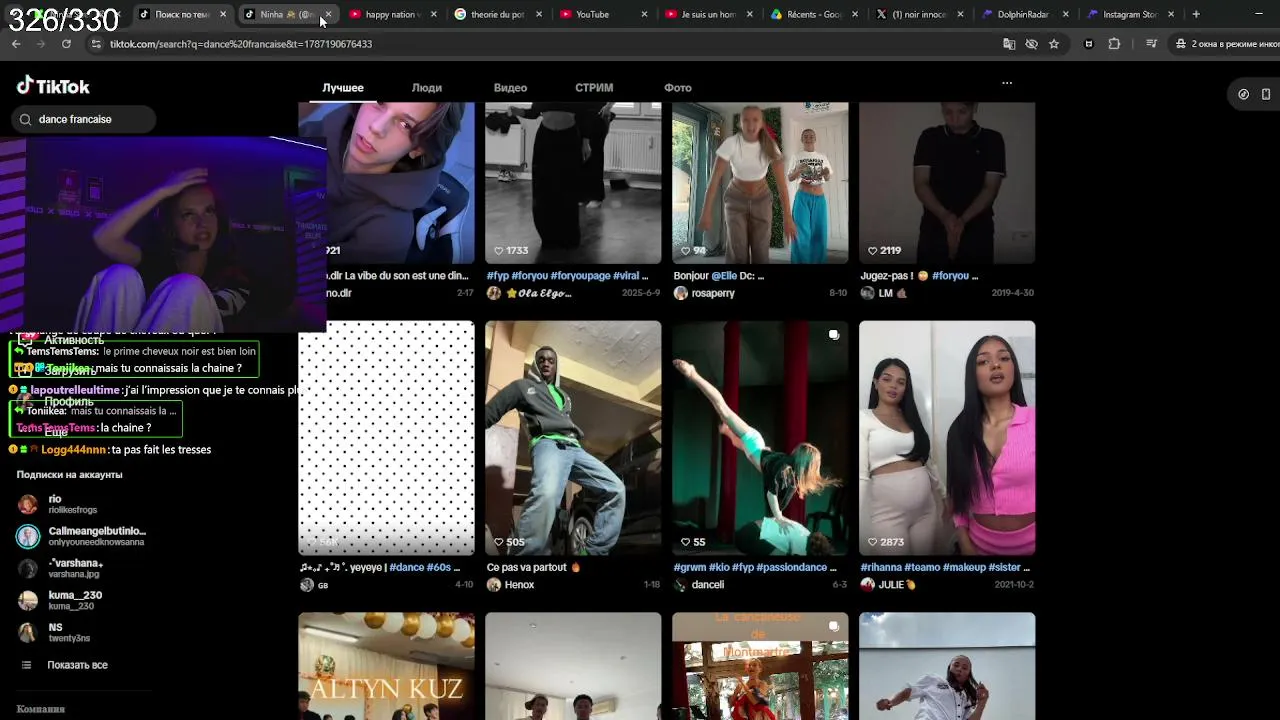Click the rosaperry avatar
The height and width of the screenshot is (720, 1280).
tap(681, 293)
